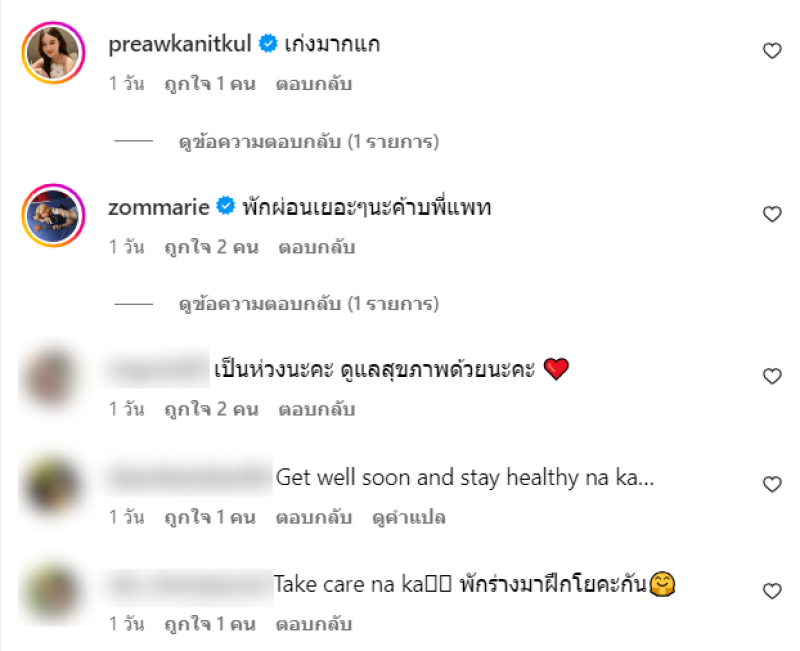Like zommarie's comment with the heart icon
The height and width of the screenshot is (651, 800).
pyautogui.click(x=772, y=214)
